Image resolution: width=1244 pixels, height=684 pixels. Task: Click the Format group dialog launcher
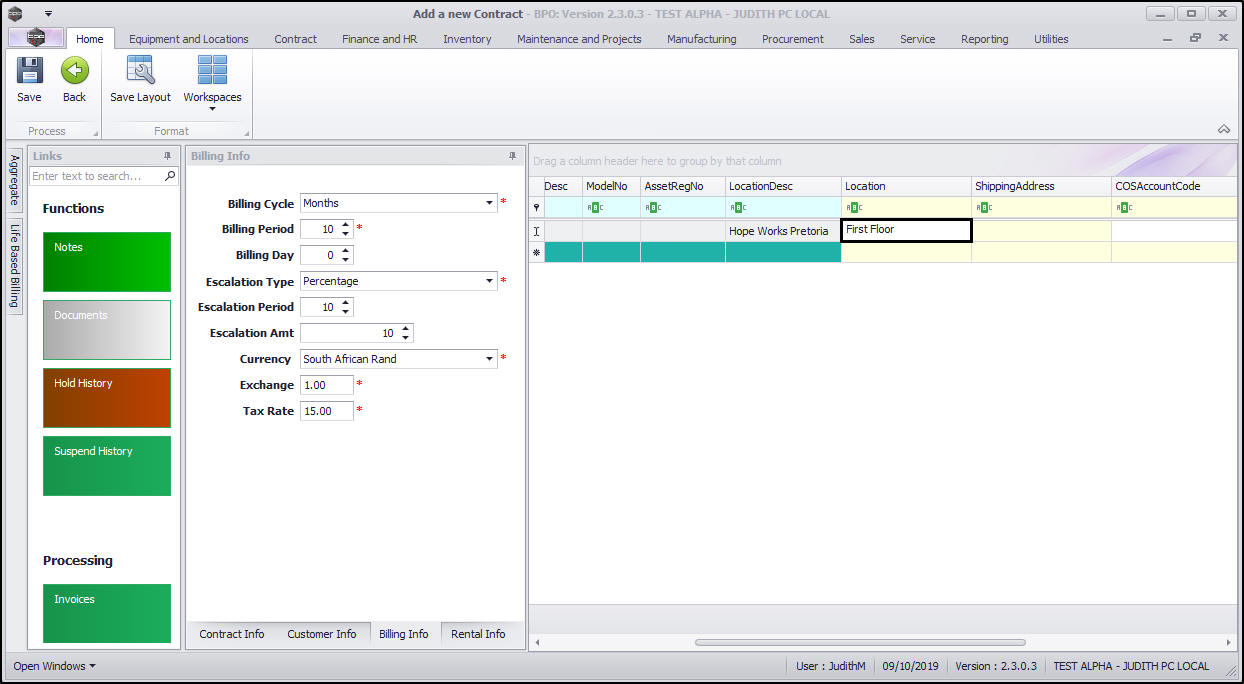(x=246, y=133)
